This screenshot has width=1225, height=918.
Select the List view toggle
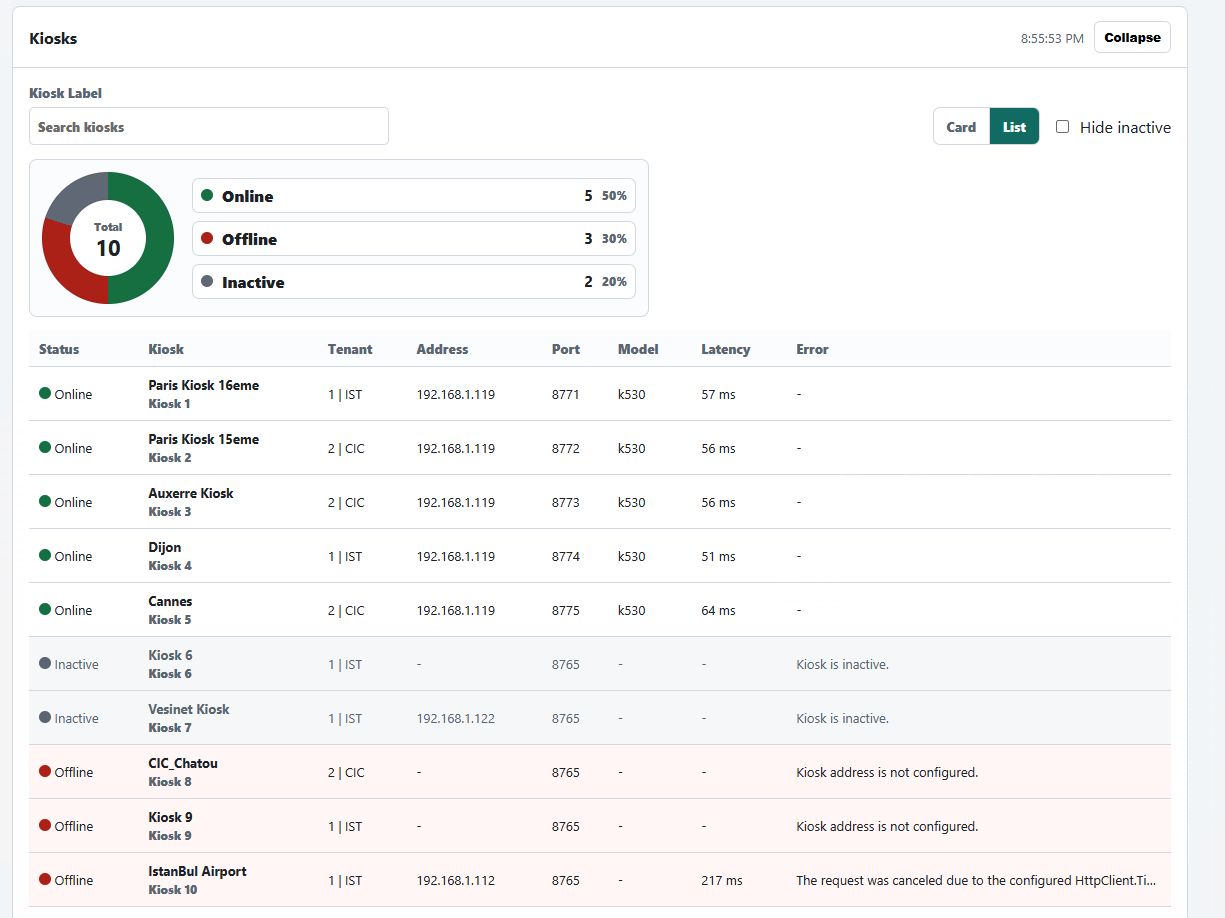click(x=1014, y=127)
